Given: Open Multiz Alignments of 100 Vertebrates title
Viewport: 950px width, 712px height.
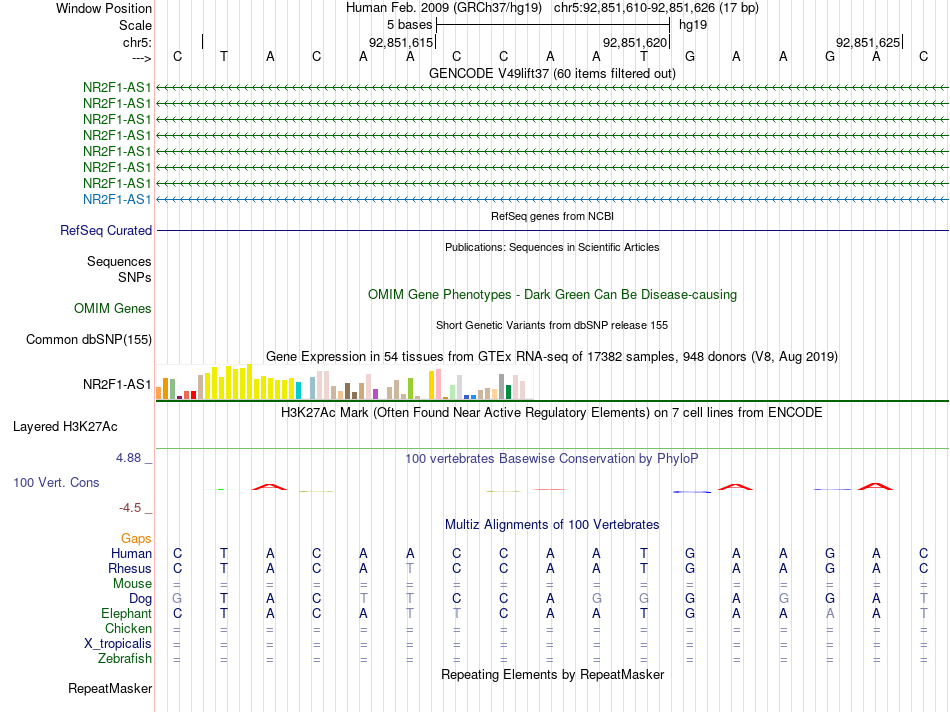Looking at the screenshot, I should (x=552, y=525).
